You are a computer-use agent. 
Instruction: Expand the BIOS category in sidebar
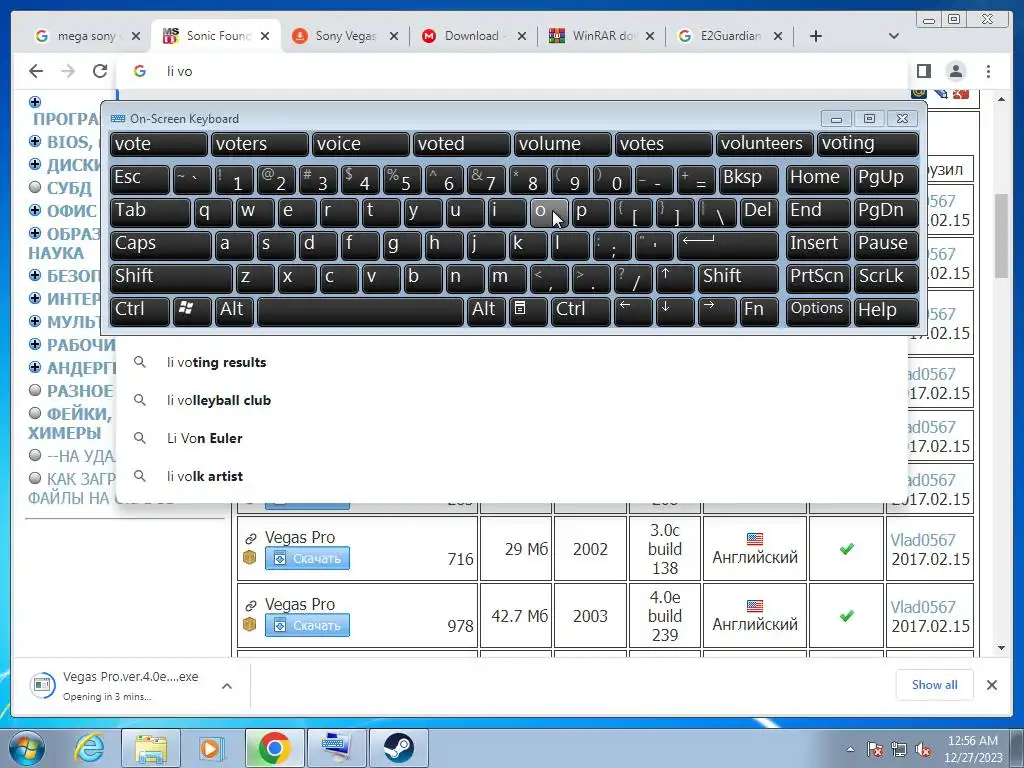(x=35, y=141)
